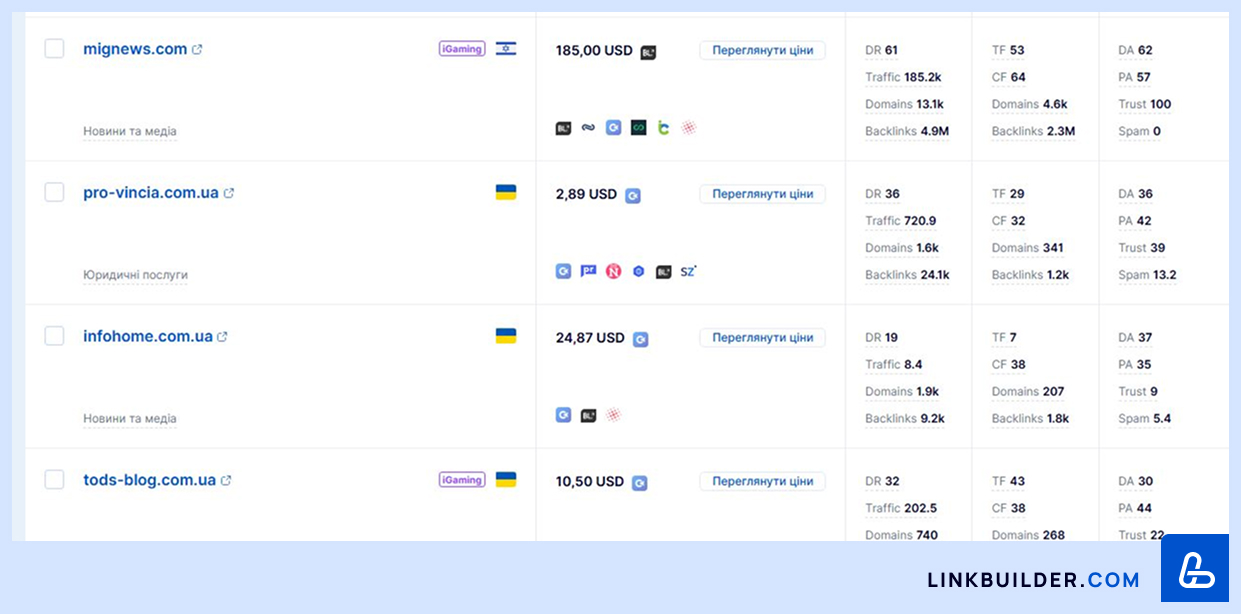
Task: Click 'Переглянути ціни' for tods-blog.com.ua
Action: click(x=762, y=481)
